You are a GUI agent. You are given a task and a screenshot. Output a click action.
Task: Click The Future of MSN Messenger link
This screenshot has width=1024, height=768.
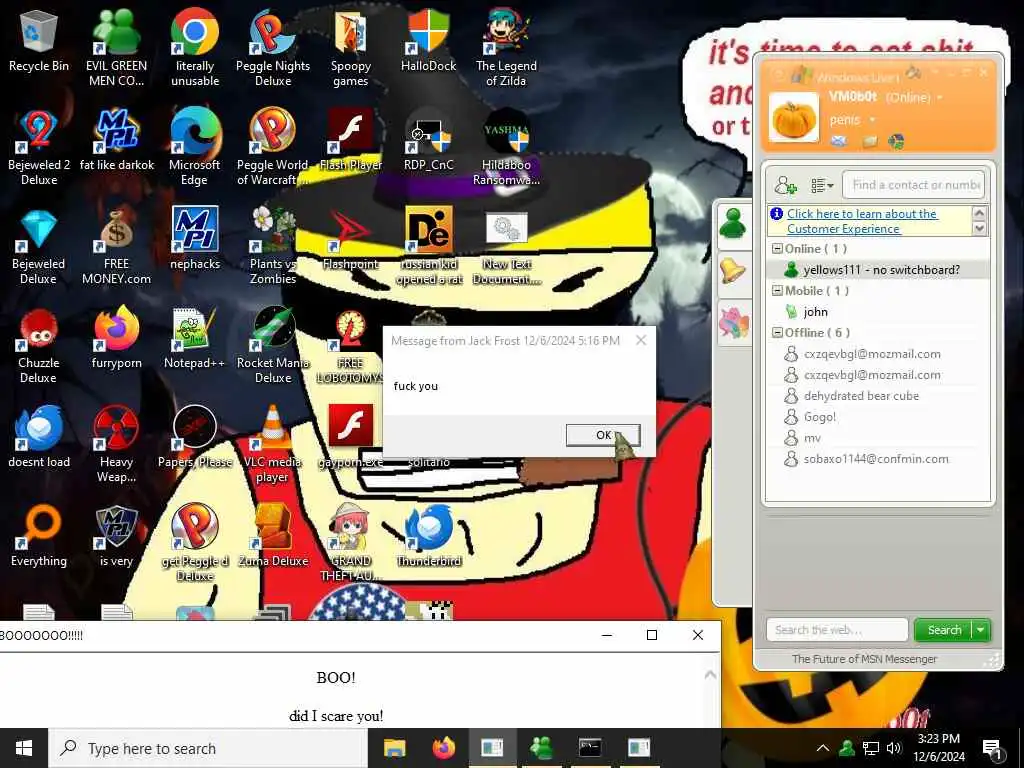pyautogui.click(x=864, y=660)
